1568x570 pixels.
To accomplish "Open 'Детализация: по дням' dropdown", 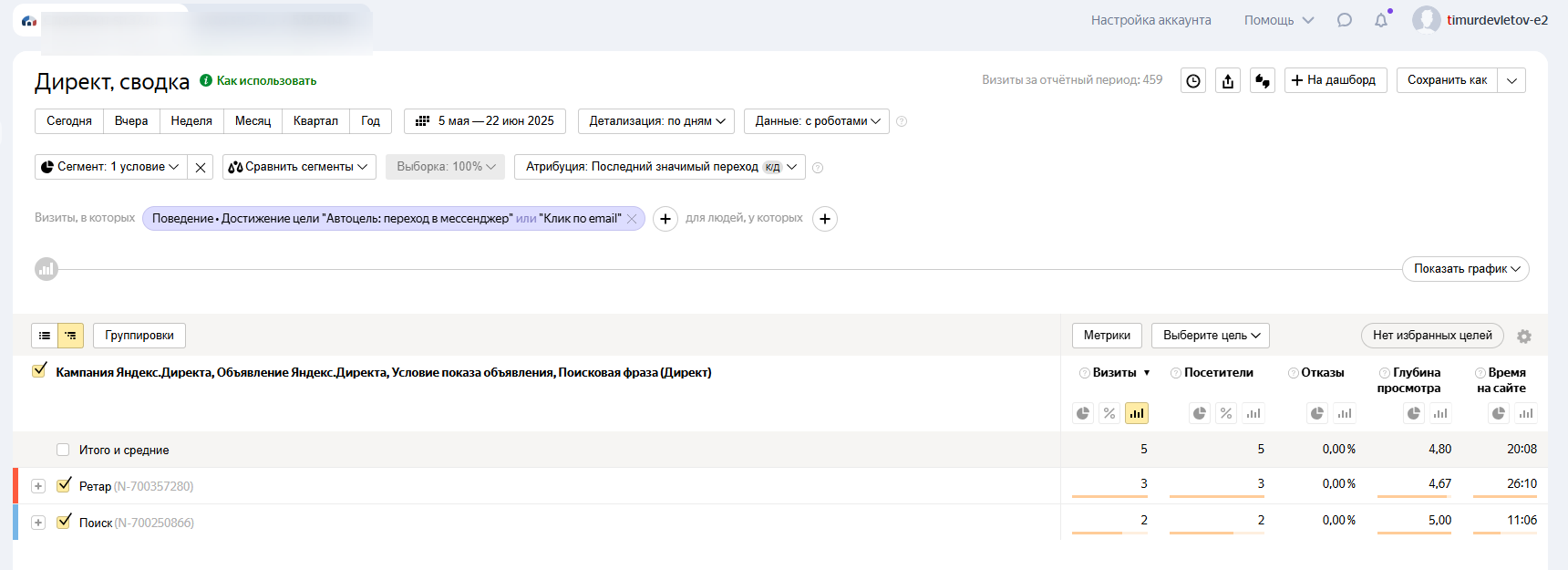I will (x=656, y=121).
